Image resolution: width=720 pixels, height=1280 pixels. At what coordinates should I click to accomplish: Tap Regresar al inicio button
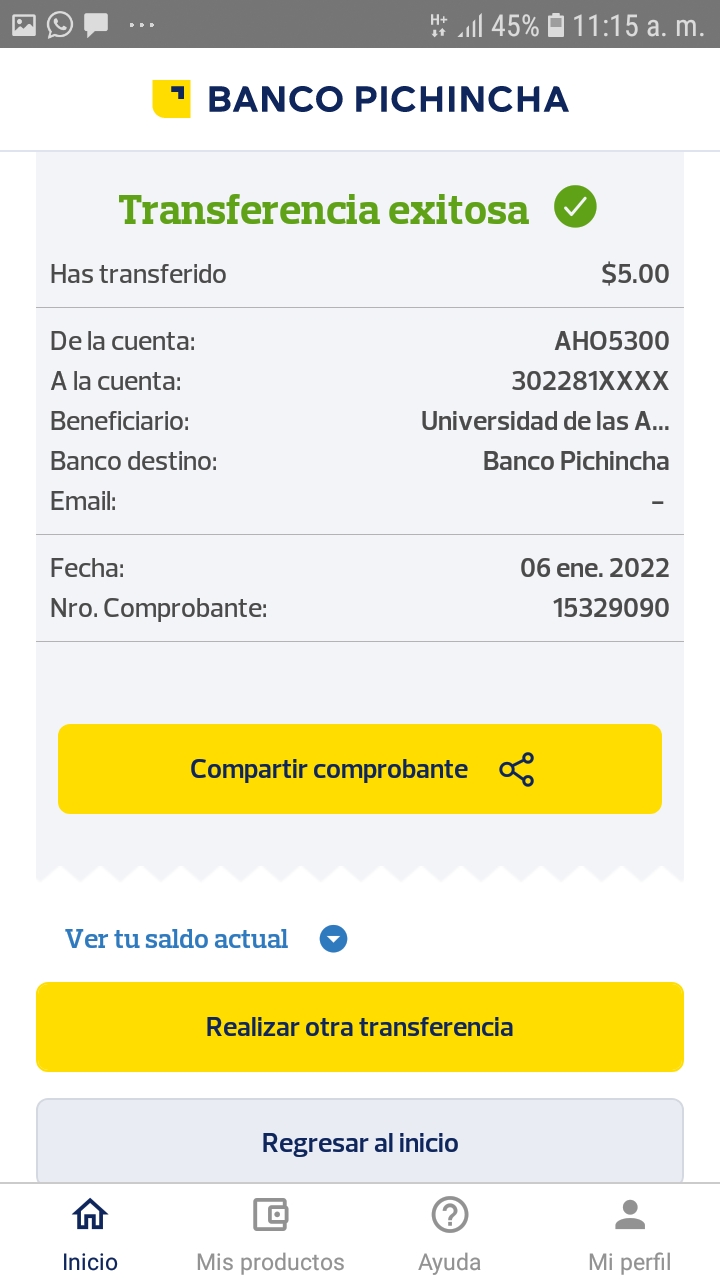click(360, 1142)
